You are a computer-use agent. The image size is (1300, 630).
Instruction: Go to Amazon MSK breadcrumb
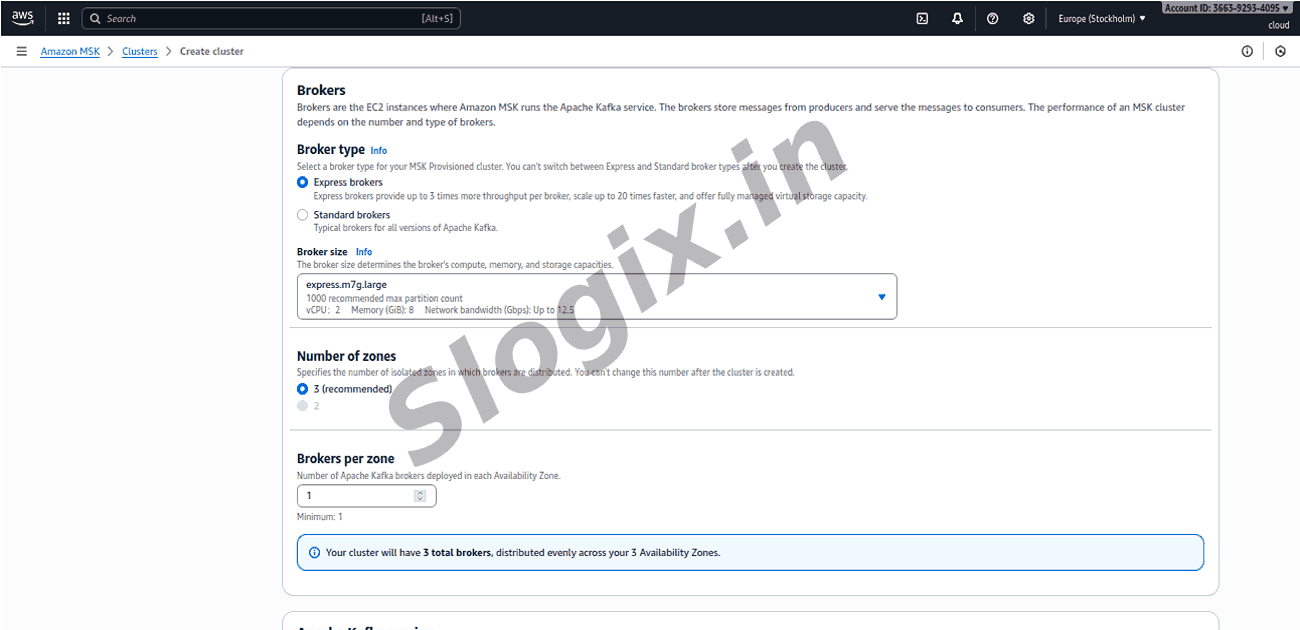pyautogui.click(x=70, y=51)
